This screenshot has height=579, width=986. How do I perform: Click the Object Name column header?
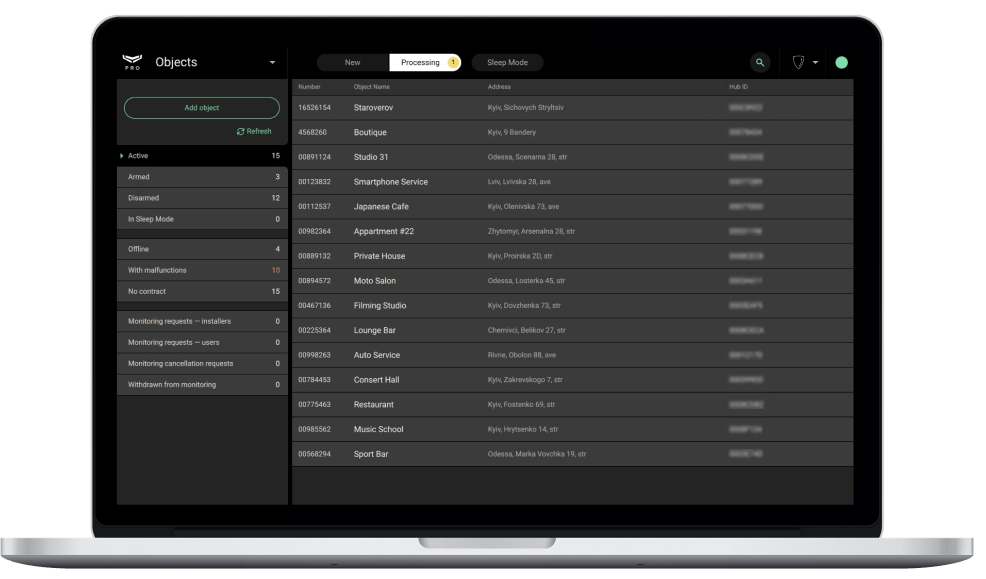370,87
